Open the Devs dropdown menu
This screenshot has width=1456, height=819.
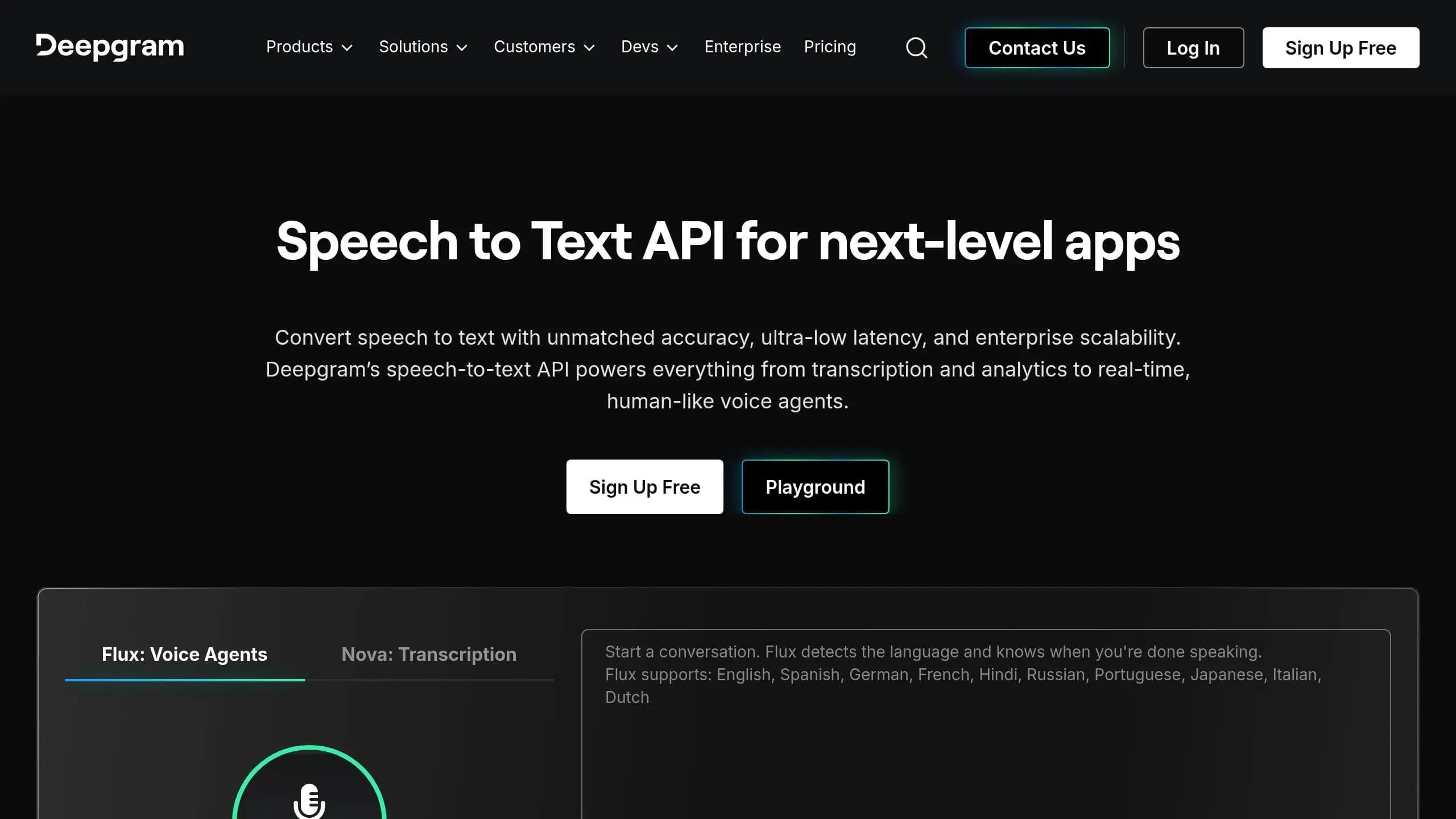[x=650, y=47]
